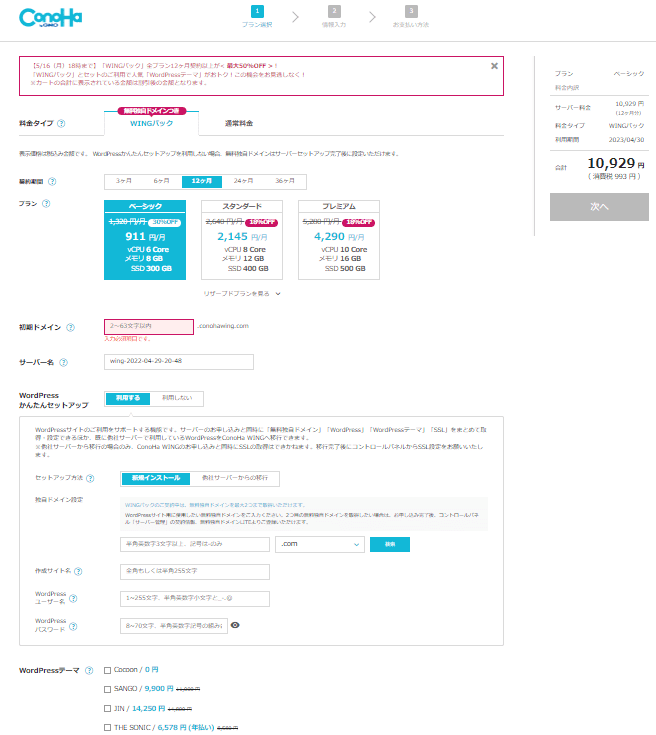Focus the WordPress username input field

(195, 599)
